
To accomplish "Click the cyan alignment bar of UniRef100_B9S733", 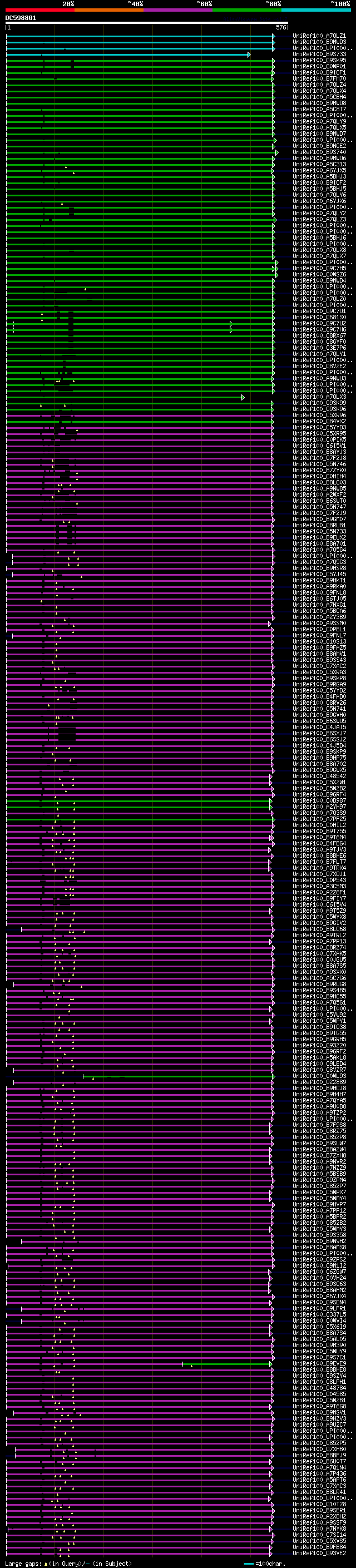I will [x=128, y=55].
